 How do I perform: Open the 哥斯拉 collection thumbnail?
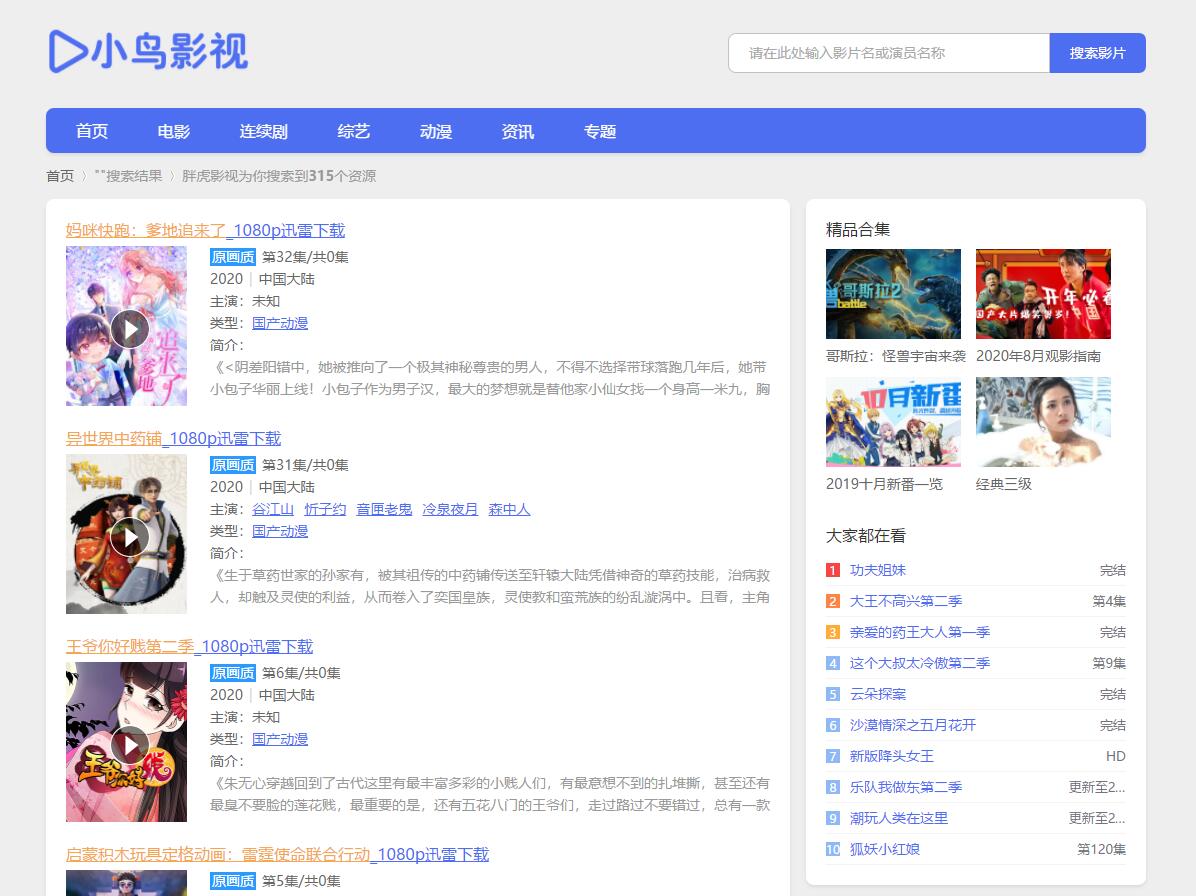click(893, 294)
